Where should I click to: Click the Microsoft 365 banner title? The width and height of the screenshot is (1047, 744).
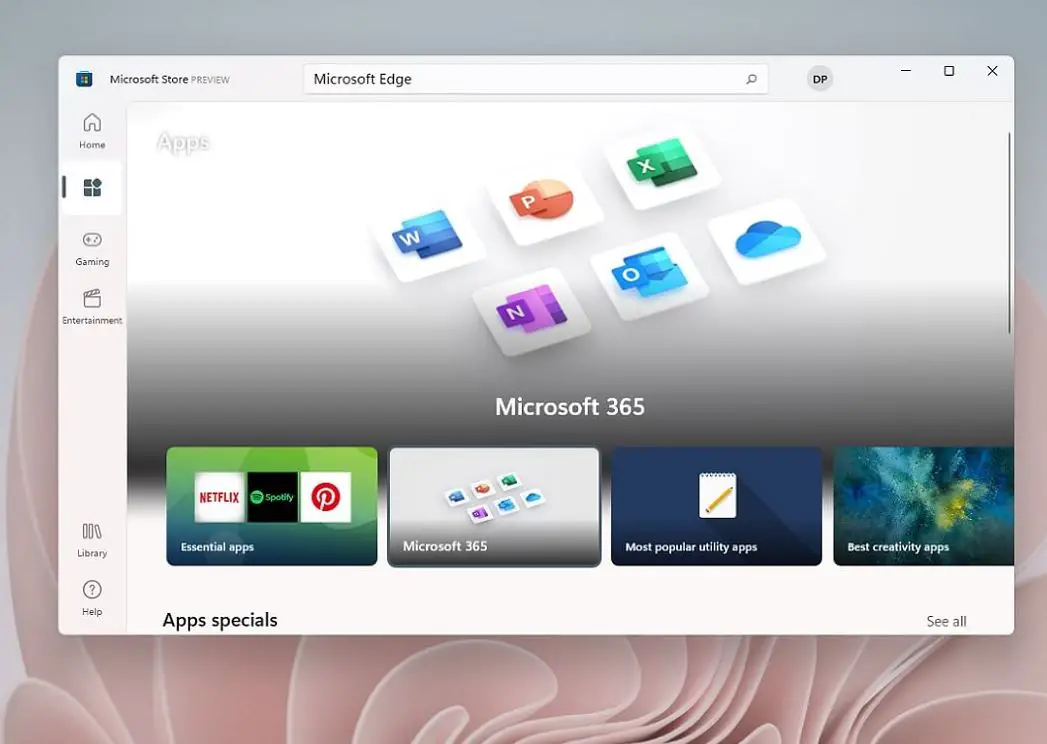point(570,407)
